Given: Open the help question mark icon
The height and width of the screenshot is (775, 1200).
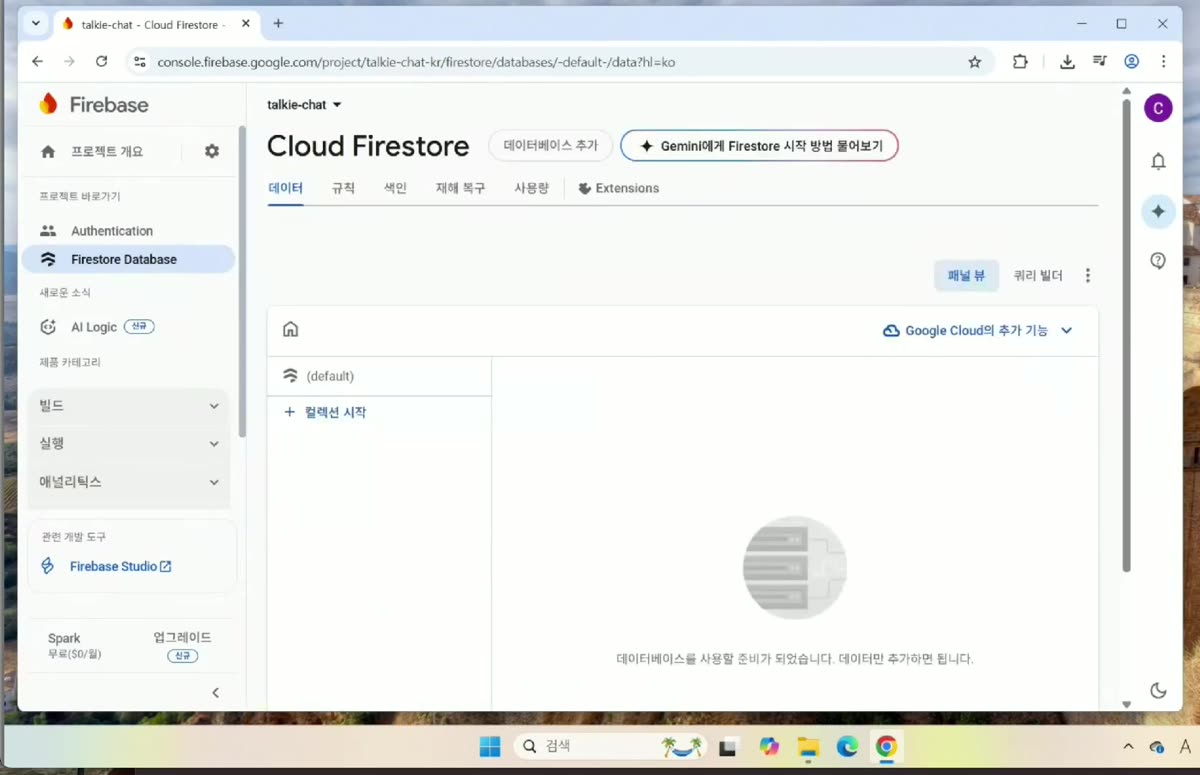Looking at the screenshot, I should coord(1158,261).
